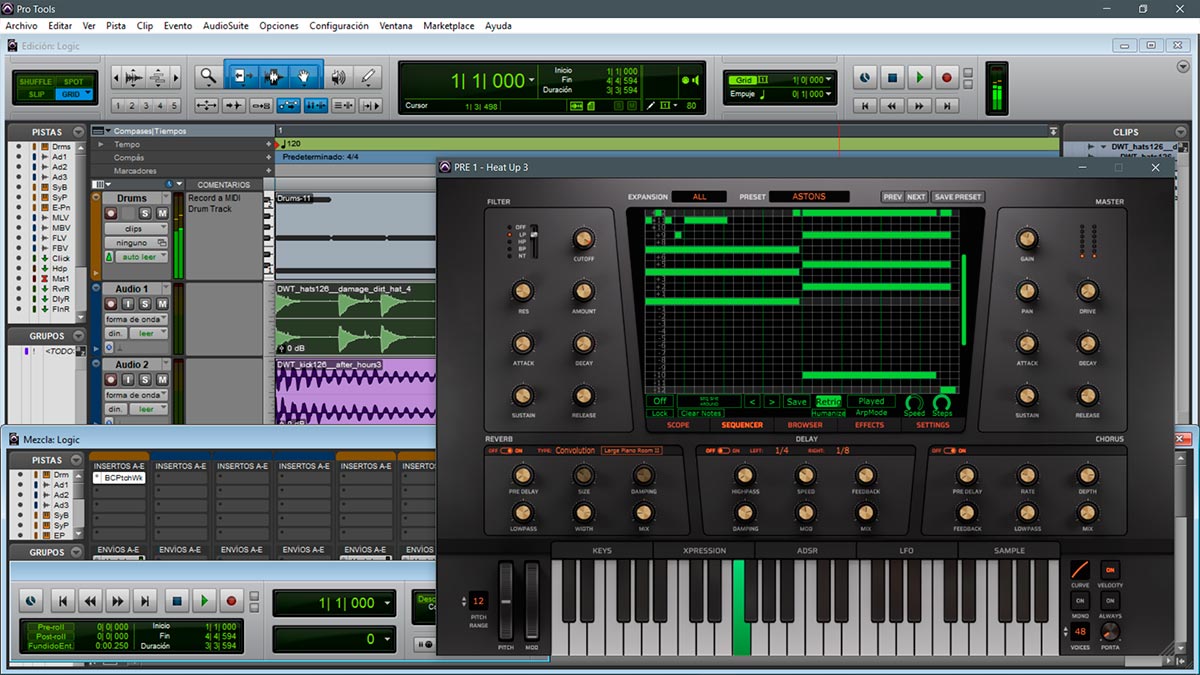Open the Ventana menu
The height and width of the screenshot is (675, 1200).
click(396, 25)
